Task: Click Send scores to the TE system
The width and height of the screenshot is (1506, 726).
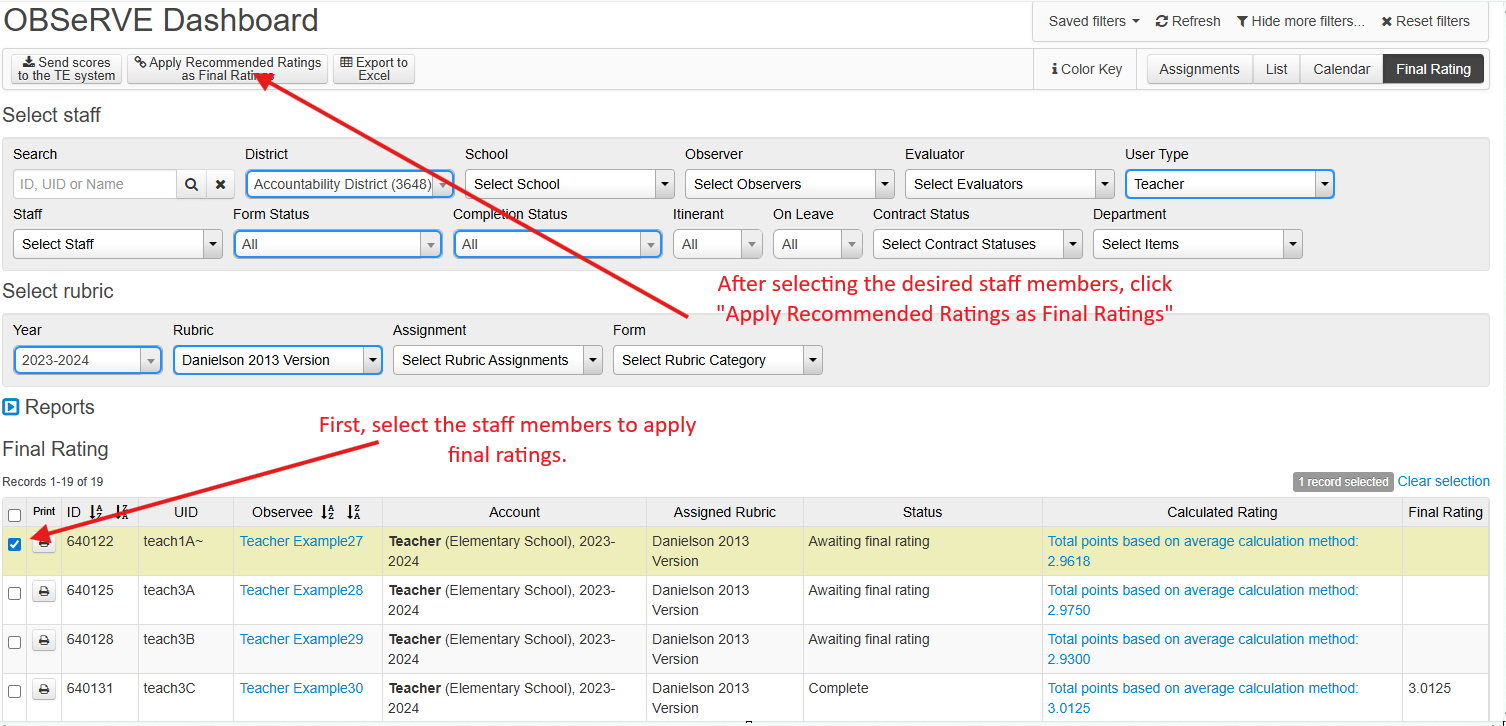Action: tap(67, 69)
